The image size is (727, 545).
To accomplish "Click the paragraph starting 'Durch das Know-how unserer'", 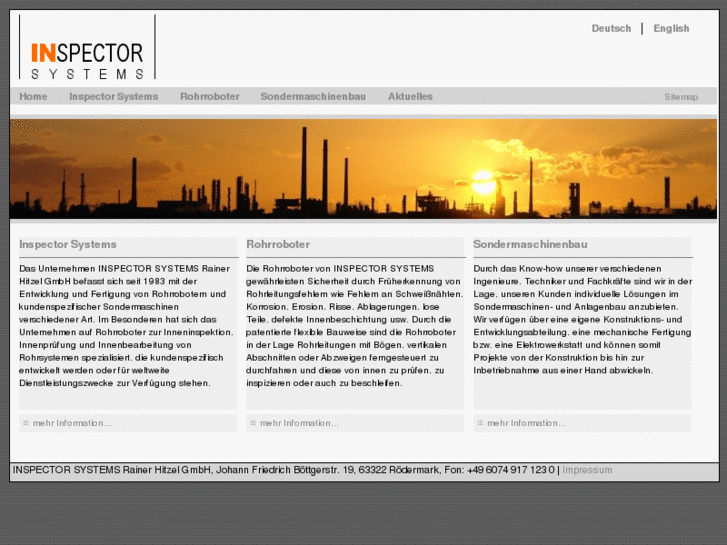I will [x=582, y=320].
